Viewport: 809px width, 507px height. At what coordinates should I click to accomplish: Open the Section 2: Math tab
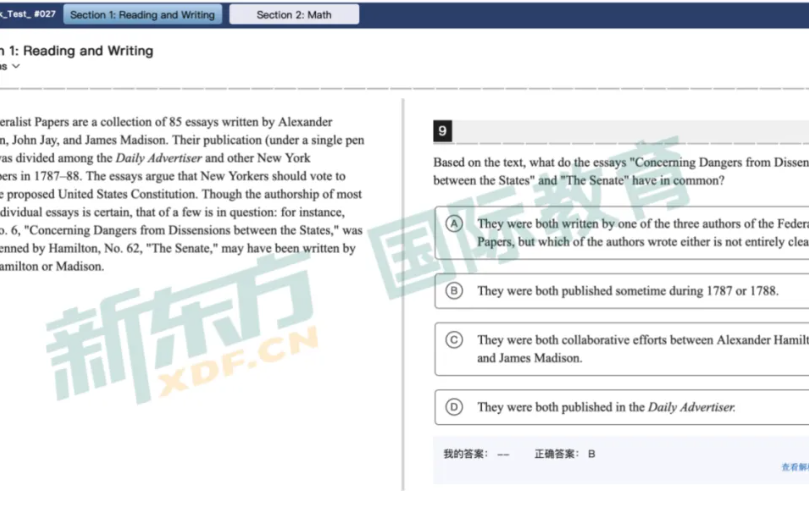293,15
